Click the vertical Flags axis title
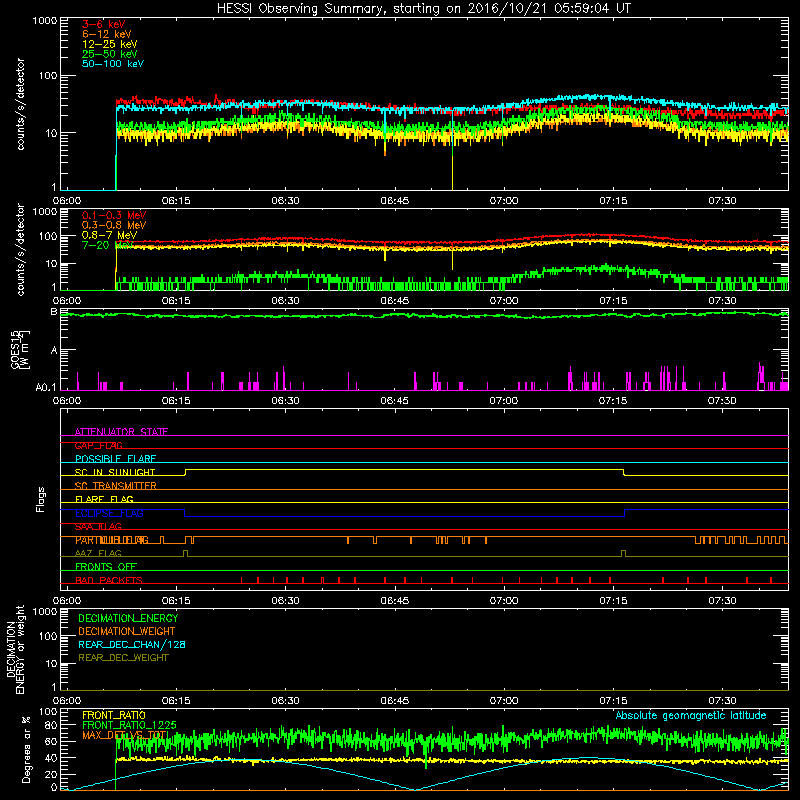Viewport: 800px width, 800px height. point(41,499)
